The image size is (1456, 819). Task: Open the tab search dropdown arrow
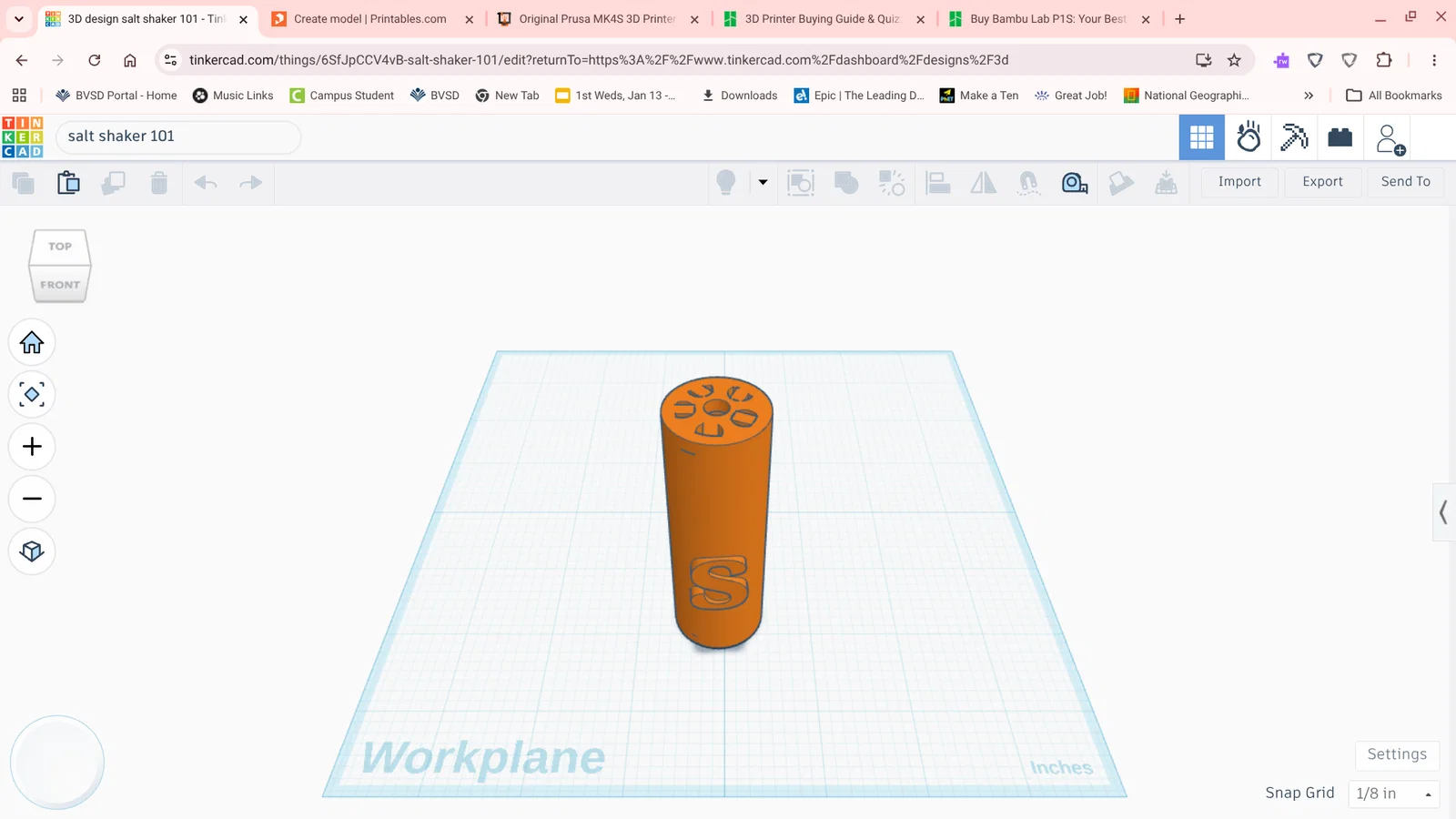coord(18,19)
